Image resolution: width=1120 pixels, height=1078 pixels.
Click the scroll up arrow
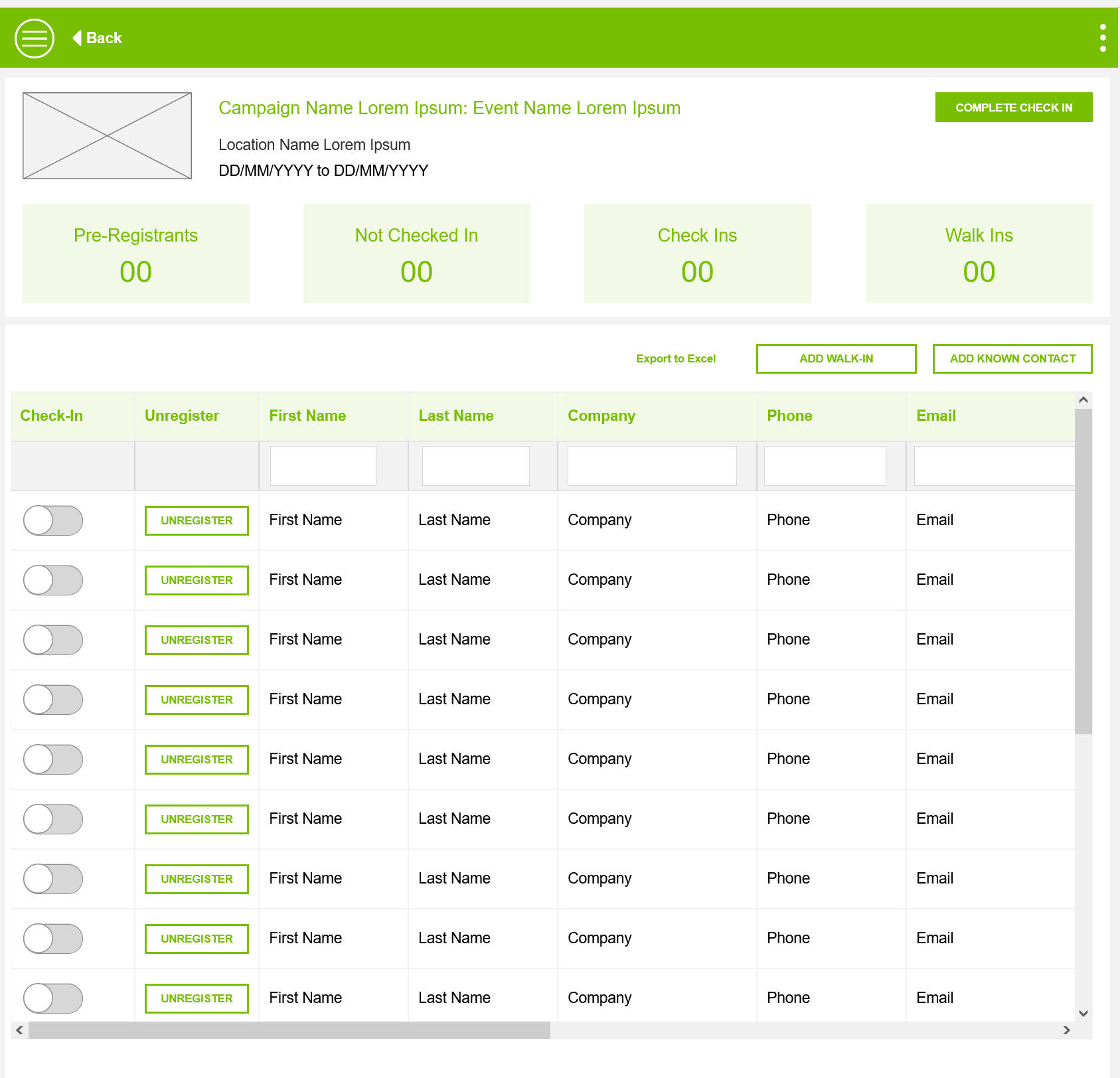click(x=1083, y=400)
